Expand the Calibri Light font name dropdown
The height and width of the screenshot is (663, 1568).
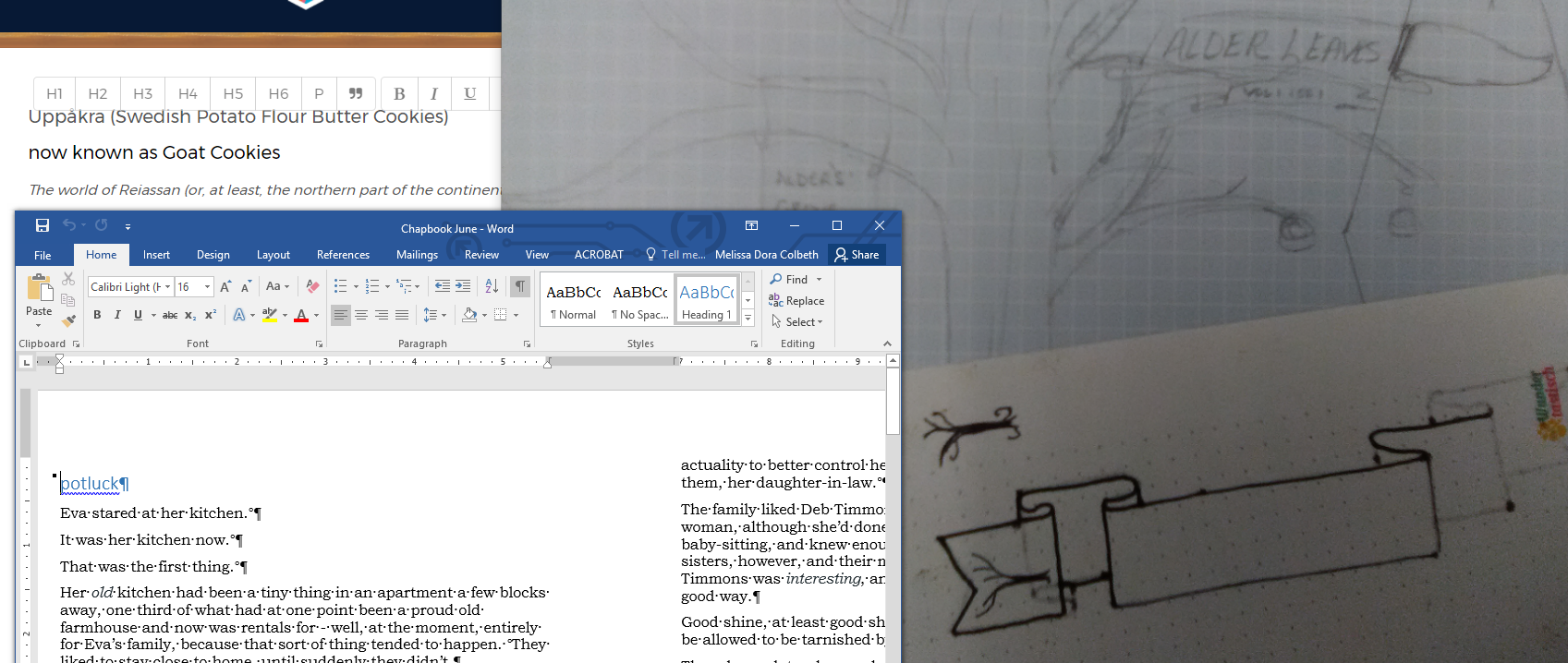tap(167, 287)
